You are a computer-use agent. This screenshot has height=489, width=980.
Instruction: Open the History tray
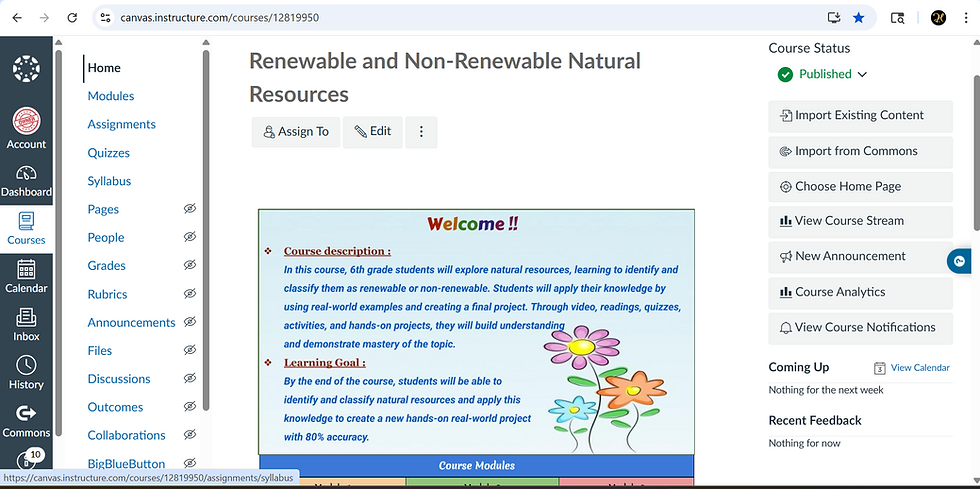26,373
